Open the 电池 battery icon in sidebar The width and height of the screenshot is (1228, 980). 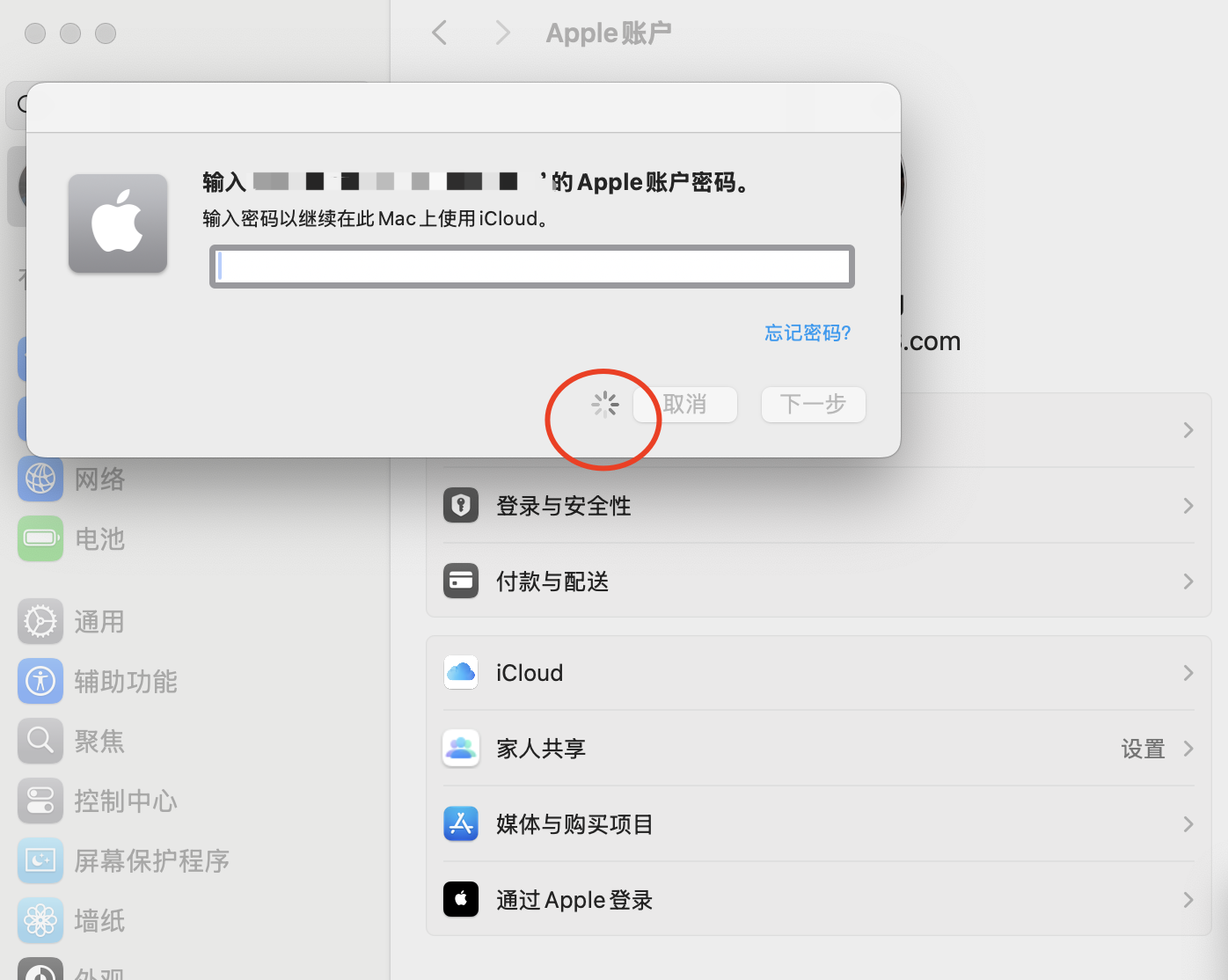[x=40, y=538]
